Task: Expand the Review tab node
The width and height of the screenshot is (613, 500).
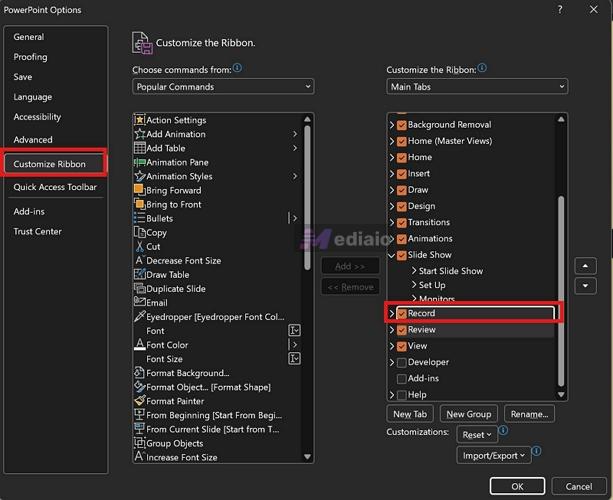Action: 392,330
